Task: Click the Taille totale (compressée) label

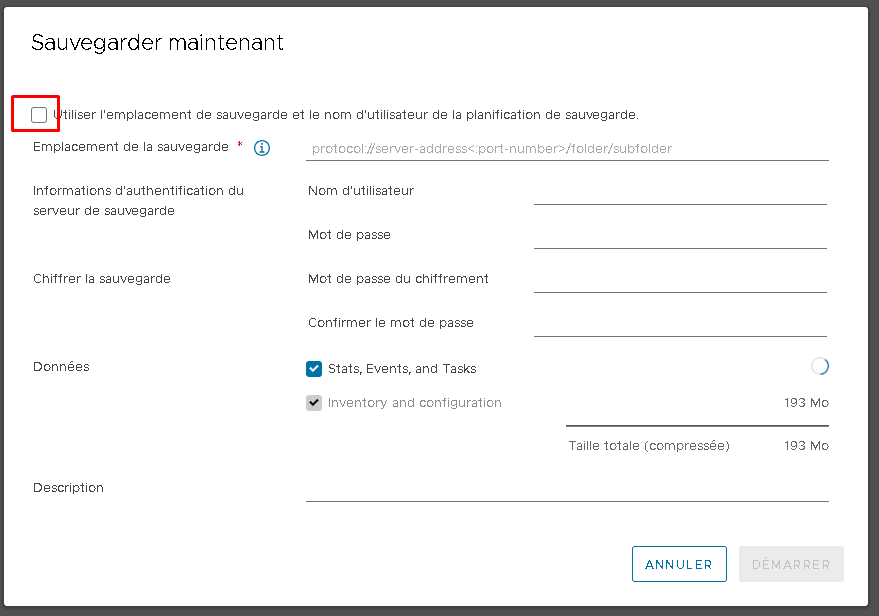Action: pos(649,446)
